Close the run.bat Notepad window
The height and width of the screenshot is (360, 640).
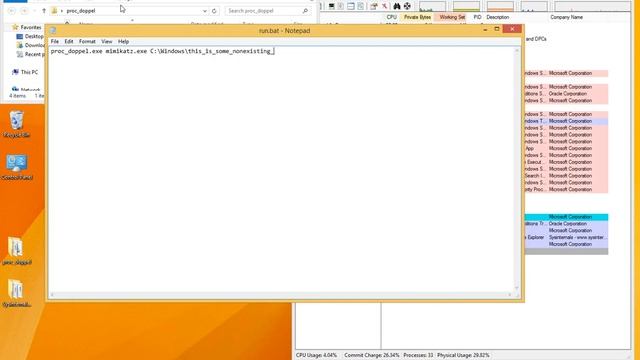click(512, 29)
